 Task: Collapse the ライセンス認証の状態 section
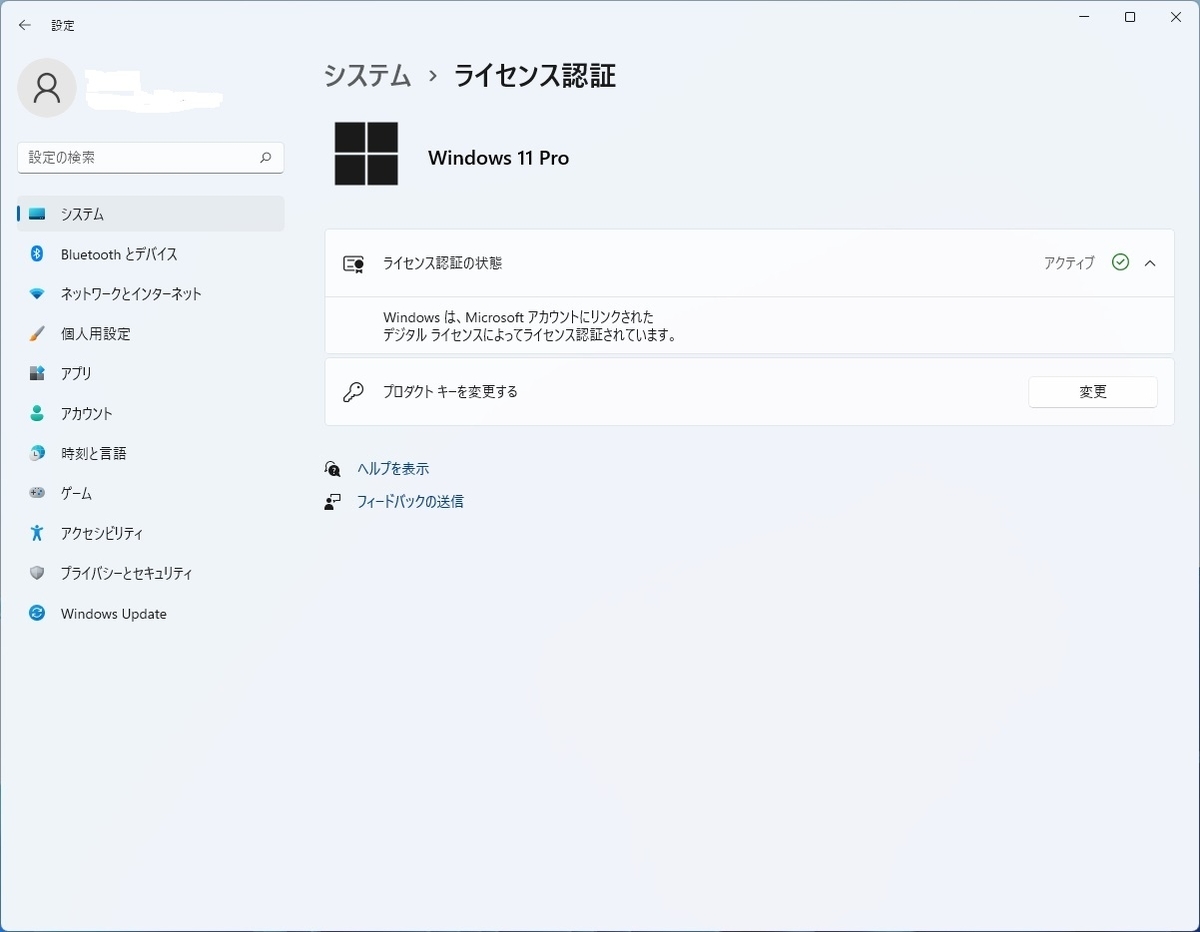[1150, 263]
